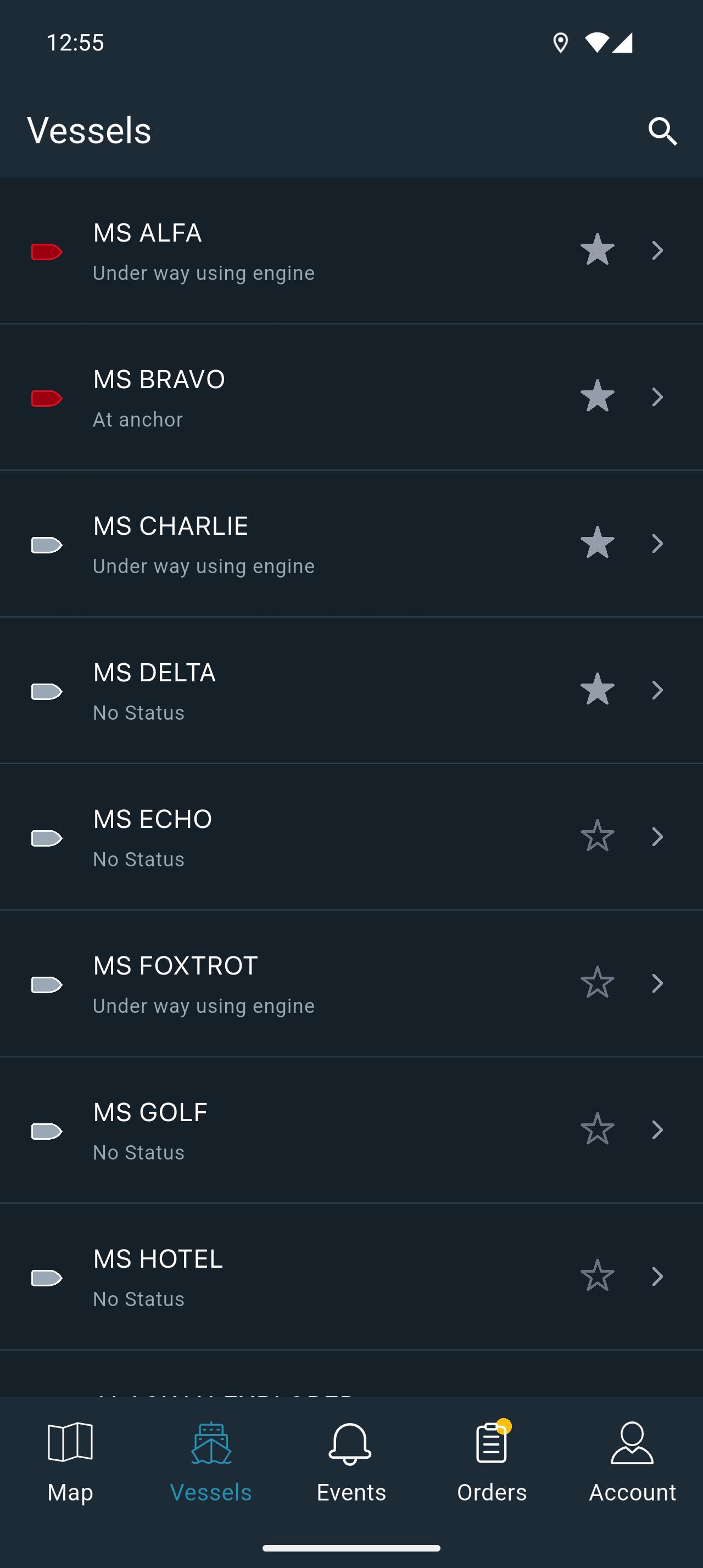Open the vessel search

662,131
